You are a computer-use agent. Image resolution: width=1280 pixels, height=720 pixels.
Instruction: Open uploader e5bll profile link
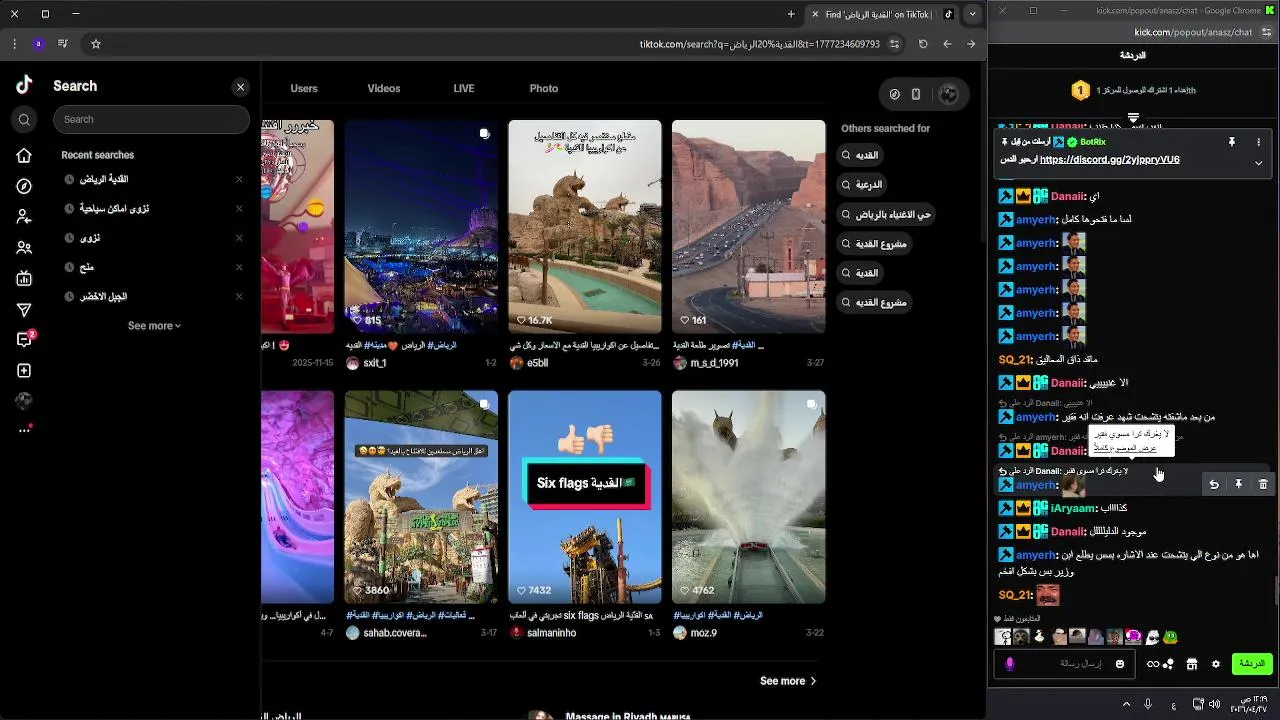537,363
